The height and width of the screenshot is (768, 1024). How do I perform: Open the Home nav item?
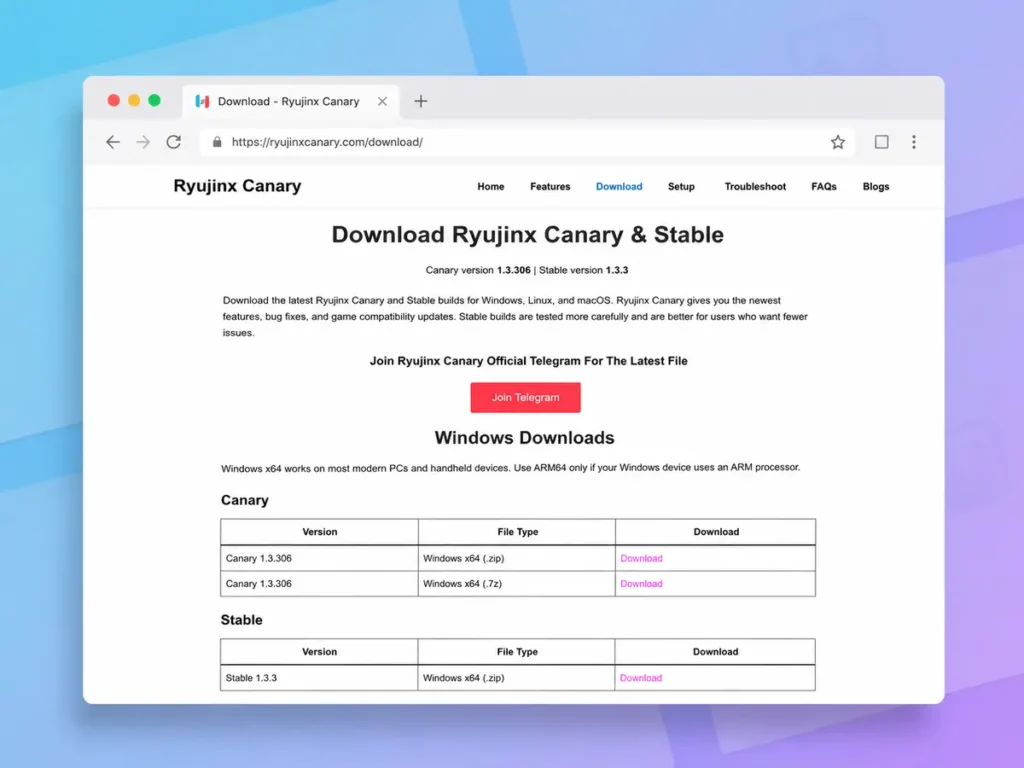tap(490, 187)
